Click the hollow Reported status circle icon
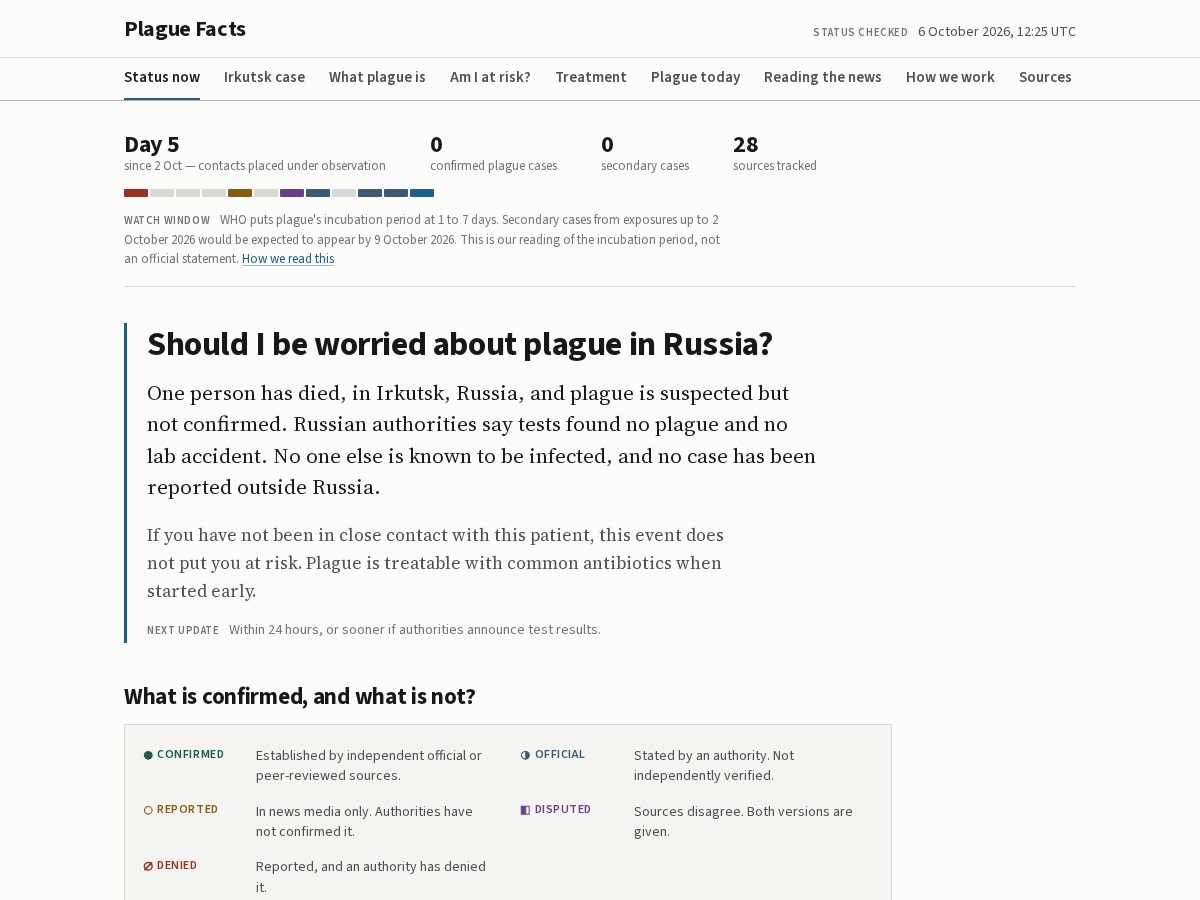 (x=148, y=810)
